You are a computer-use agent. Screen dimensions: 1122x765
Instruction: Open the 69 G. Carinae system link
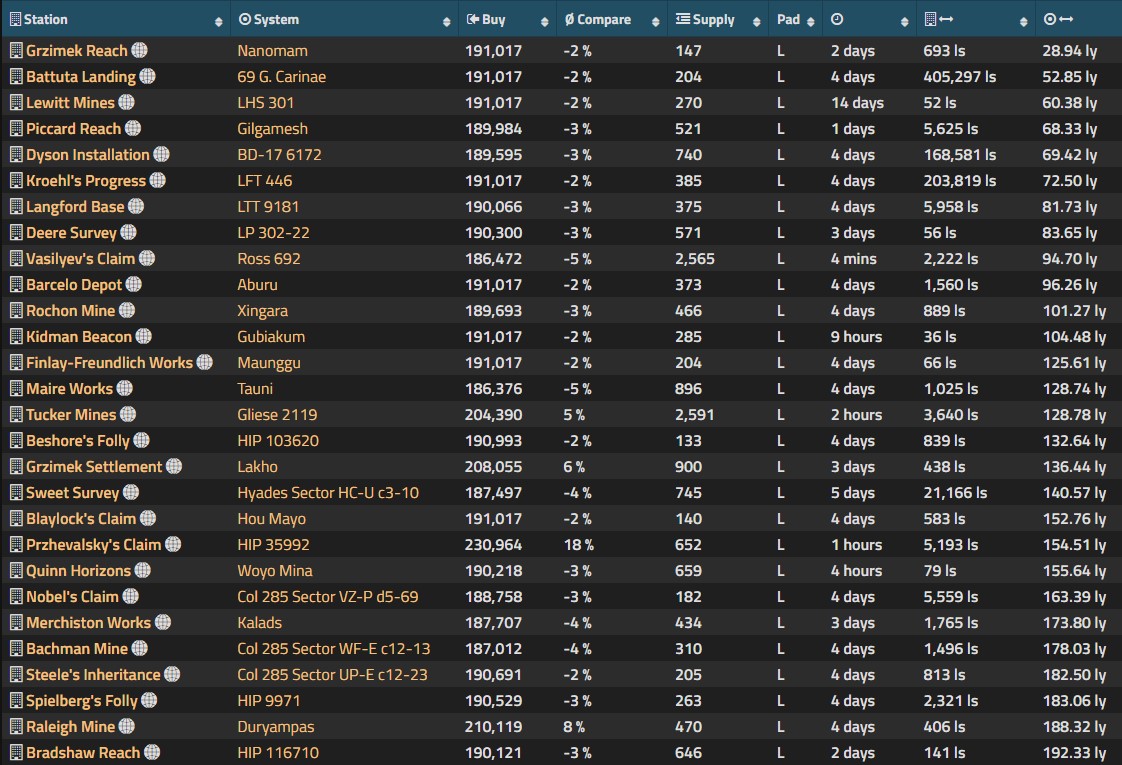[282, 77]
